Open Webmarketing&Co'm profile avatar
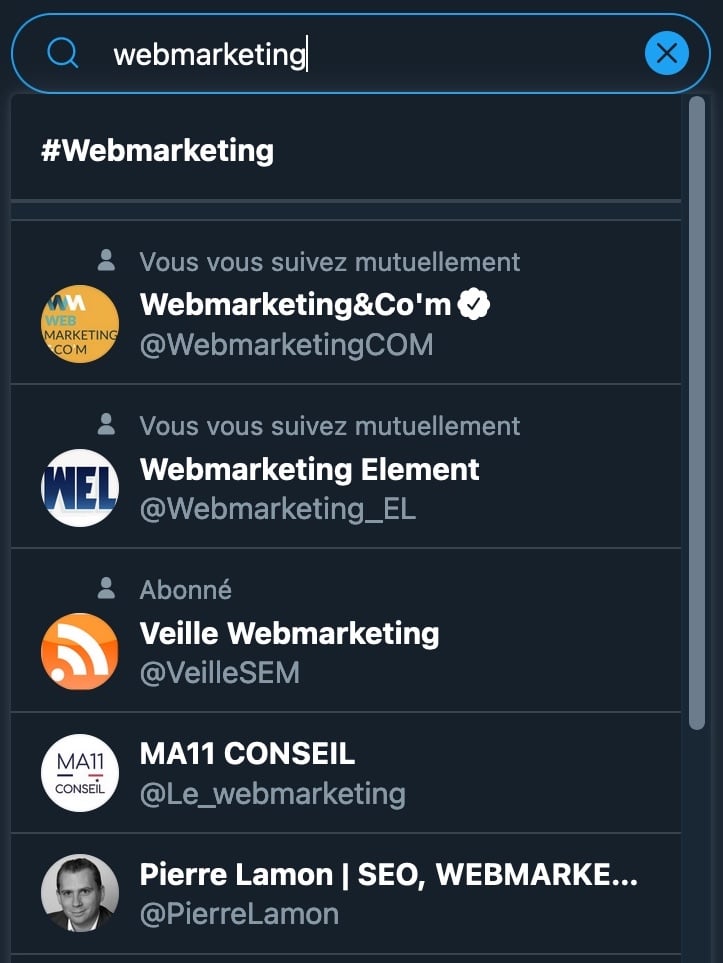 (x=80, y=324)
